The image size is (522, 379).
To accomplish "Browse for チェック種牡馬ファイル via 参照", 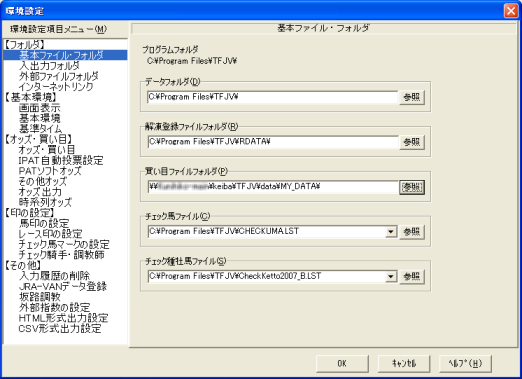I will click(412, 277).
